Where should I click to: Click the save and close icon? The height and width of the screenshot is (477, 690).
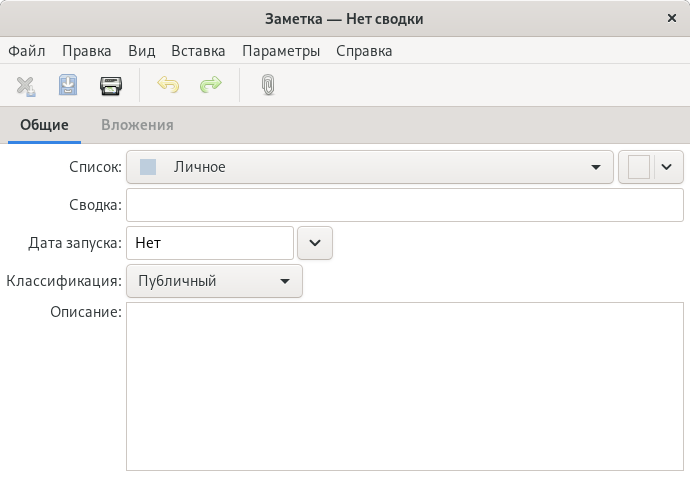tap(68, 85)
